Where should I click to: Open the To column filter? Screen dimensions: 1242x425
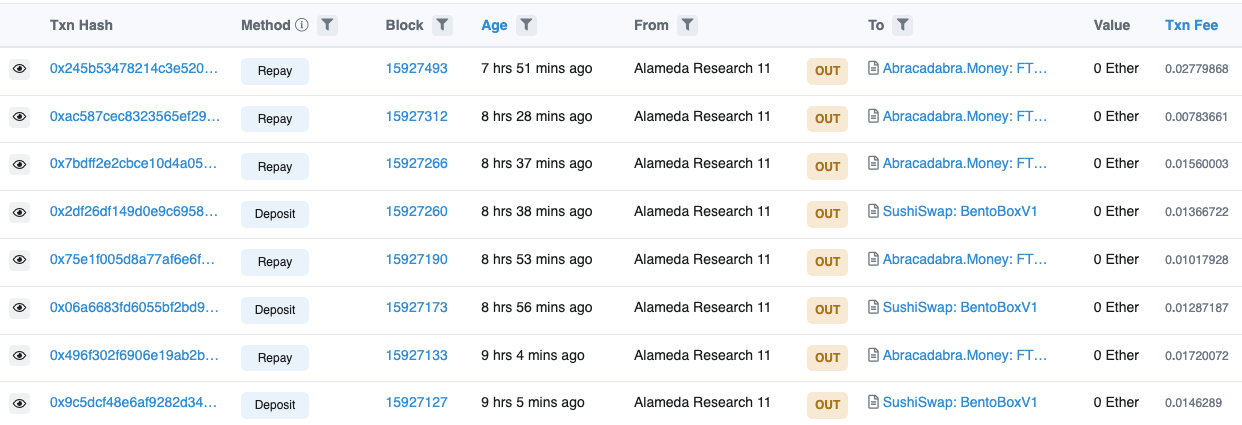click(x=902, y=25)
